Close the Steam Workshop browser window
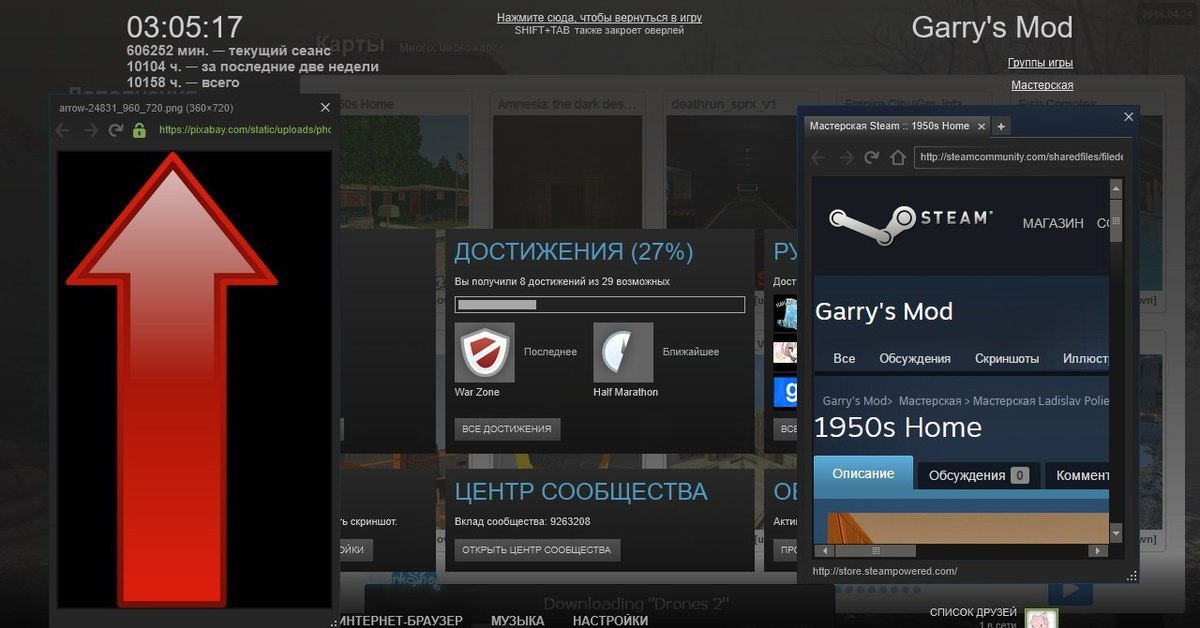The height and width of the screenshot is (628, 1200). 1129,116
